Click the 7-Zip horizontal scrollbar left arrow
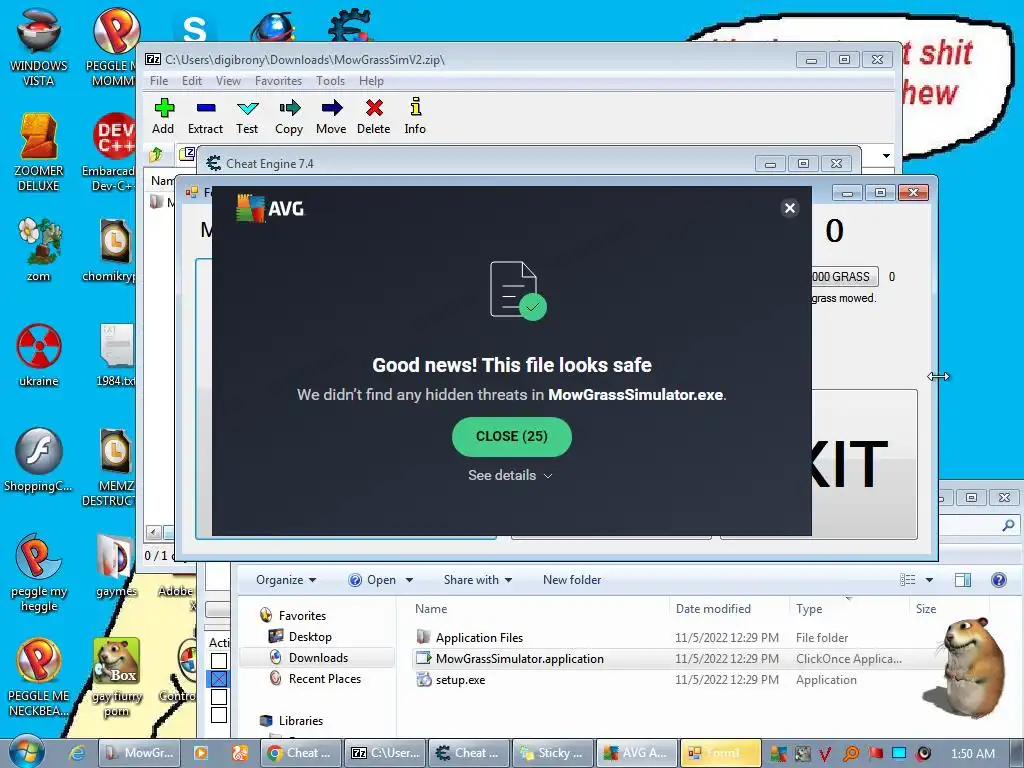Image resolution: width=1024 pixels, height=768 pixels. coord(153,533)
